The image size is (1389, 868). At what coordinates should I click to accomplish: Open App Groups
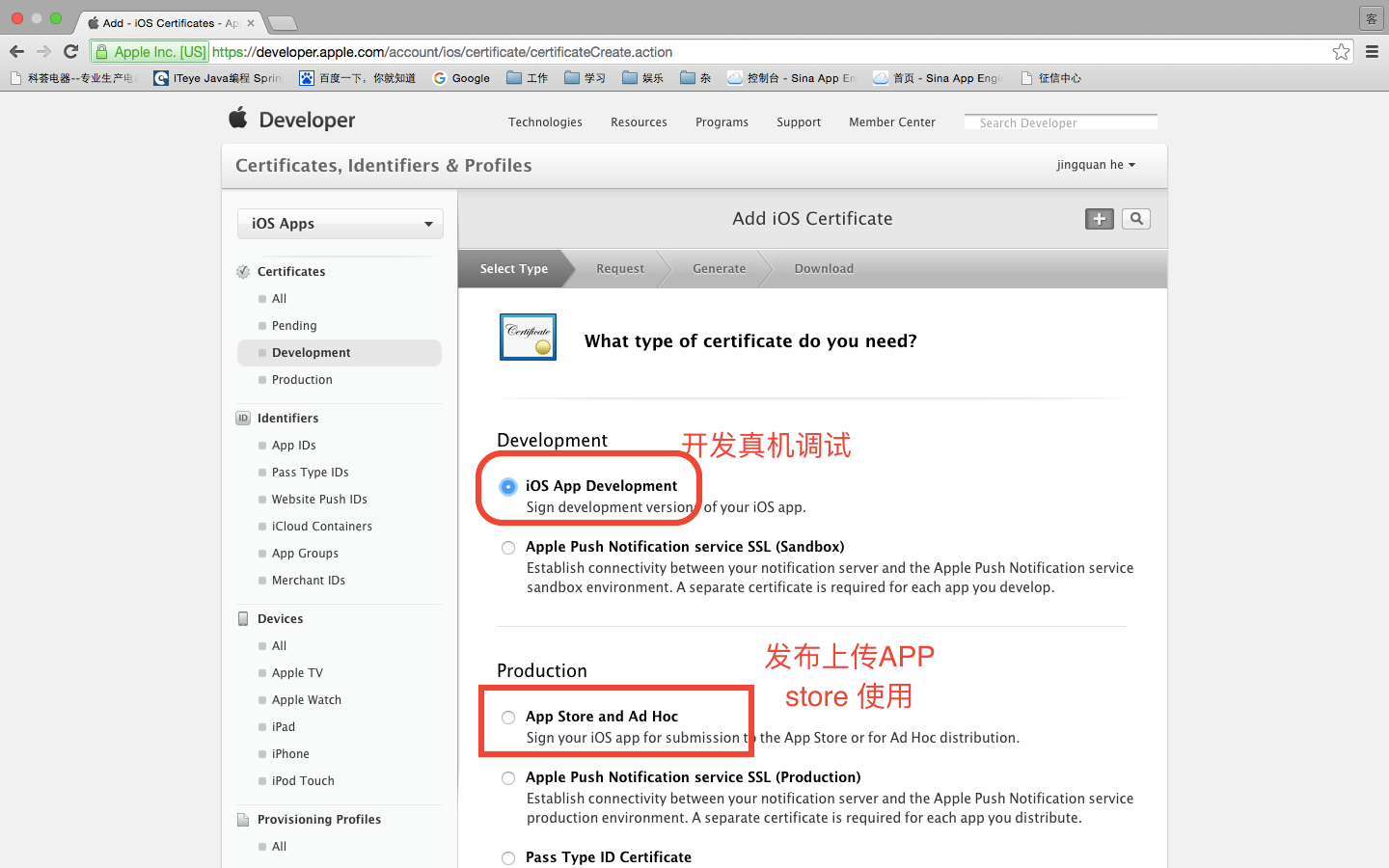point(305,554)
